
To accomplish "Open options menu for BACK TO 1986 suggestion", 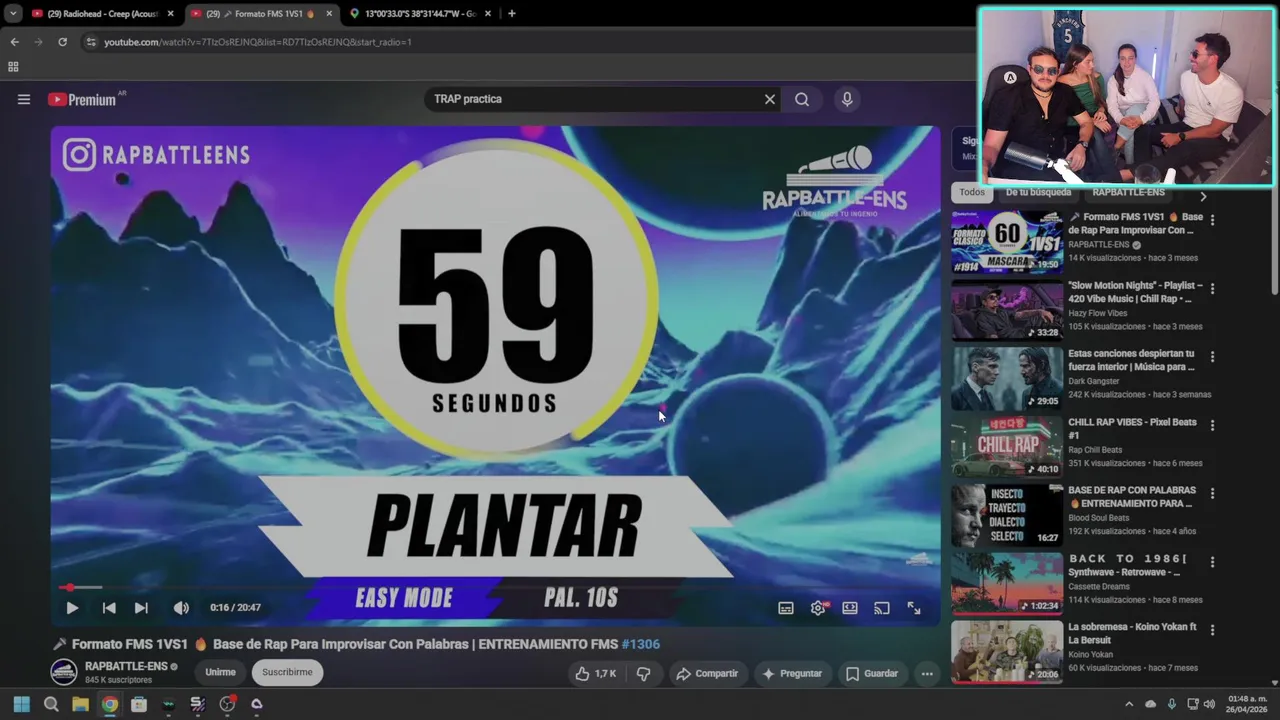I will coord(1212,562).
